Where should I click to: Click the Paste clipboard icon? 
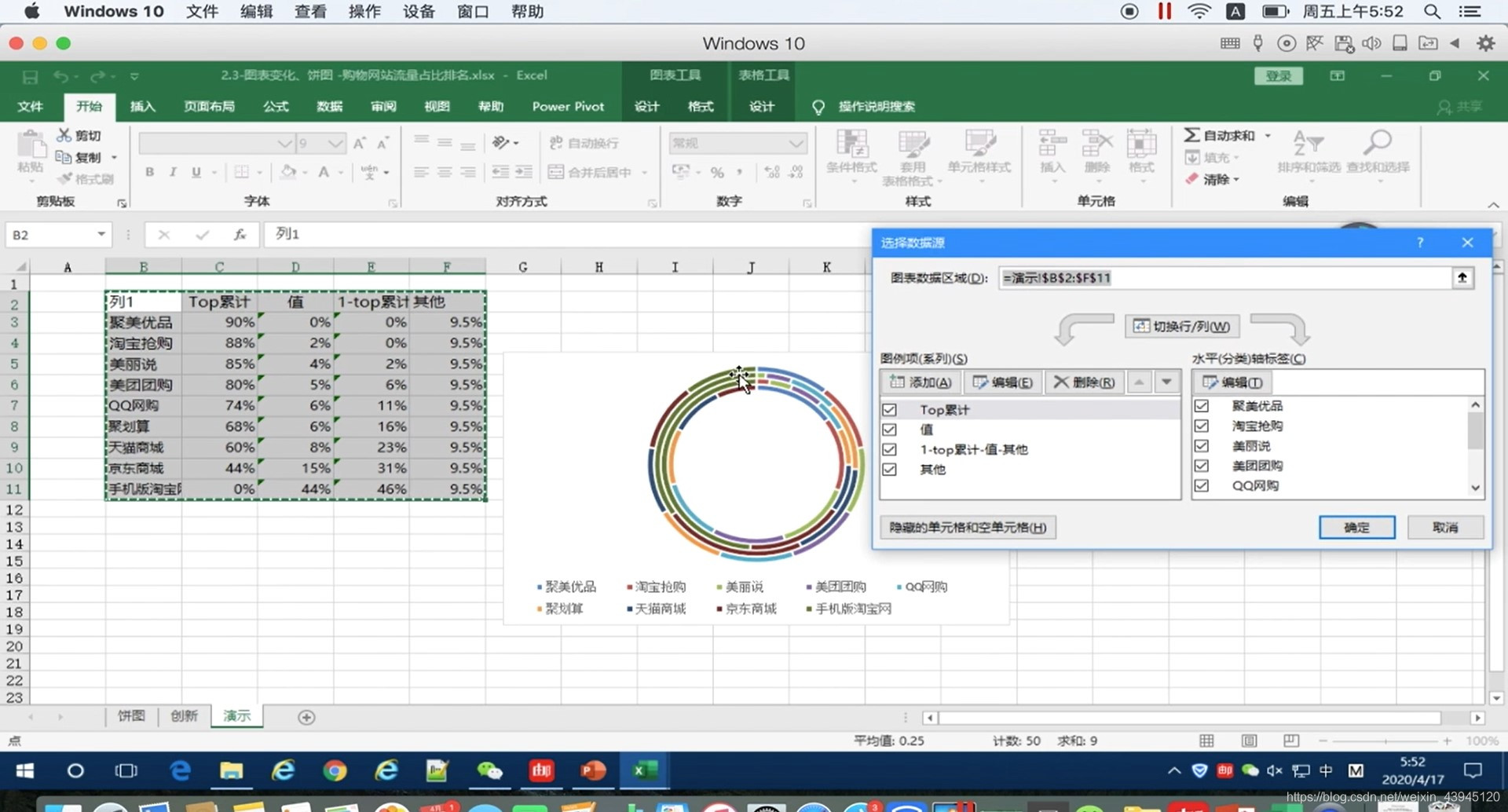pyautogui.click(x=31, y=146)
